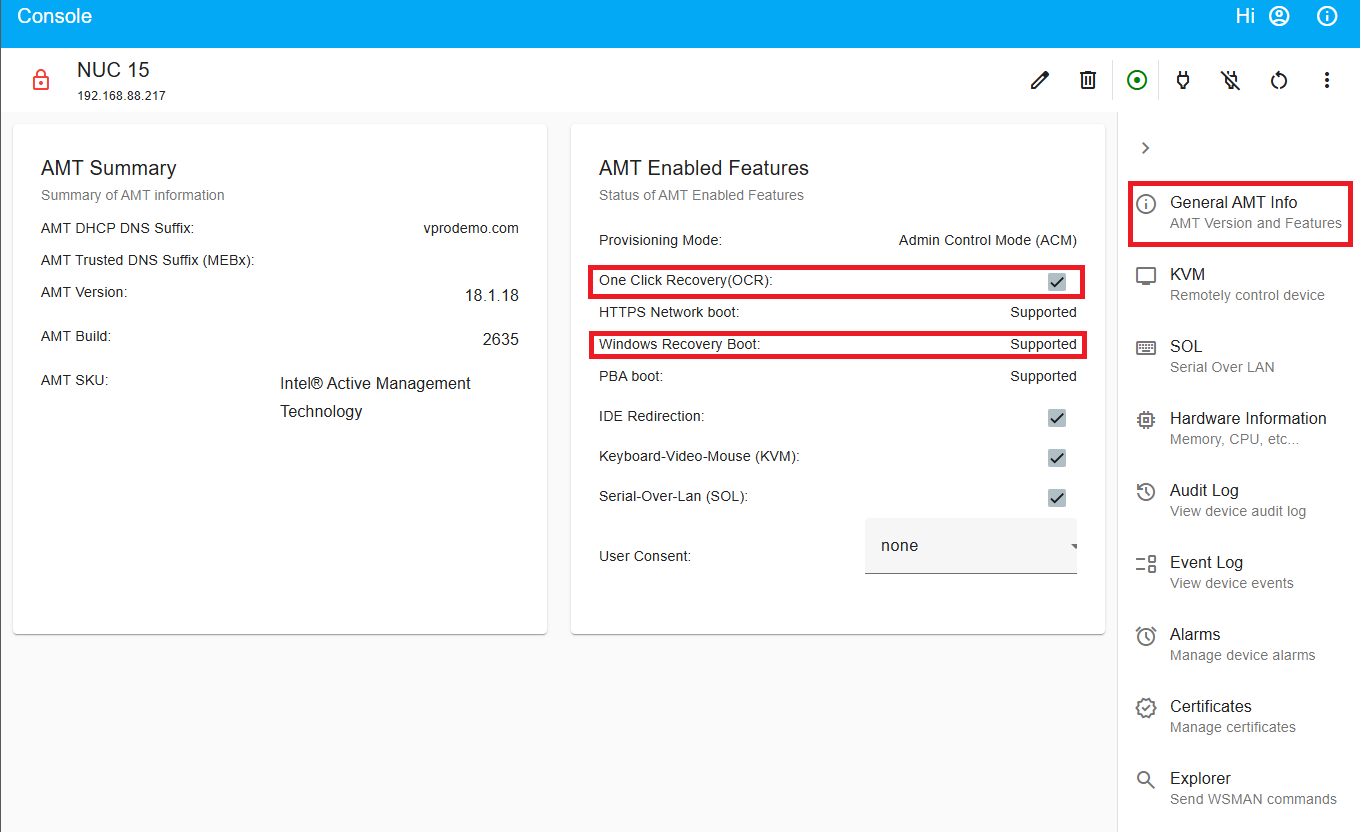The height and width of the screenshot is (832, 1360).
Task: Open the three-dot overflow menu
Action: pos(1327,80)
